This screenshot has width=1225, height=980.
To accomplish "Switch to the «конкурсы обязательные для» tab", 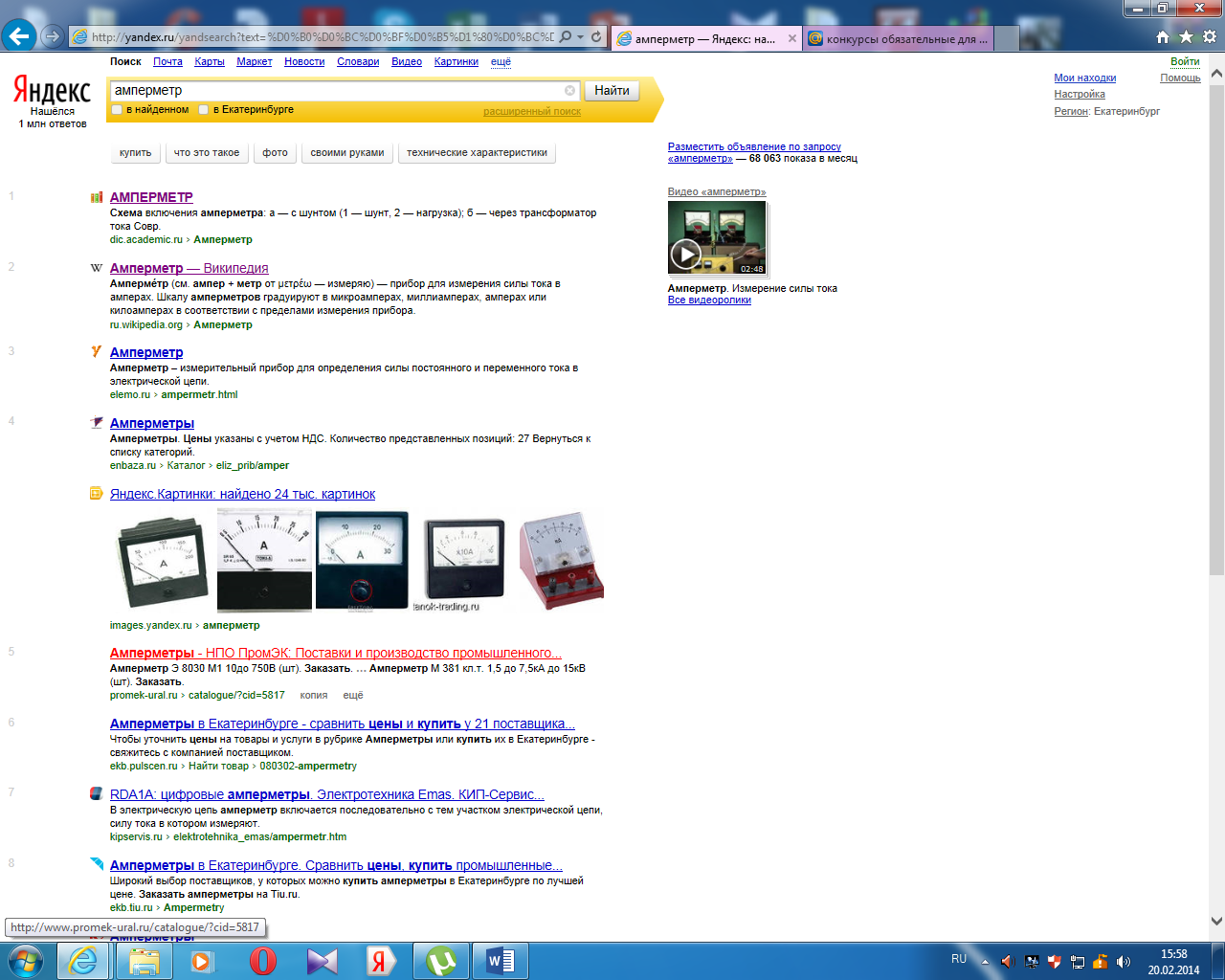I will click(x=898, y=39).
